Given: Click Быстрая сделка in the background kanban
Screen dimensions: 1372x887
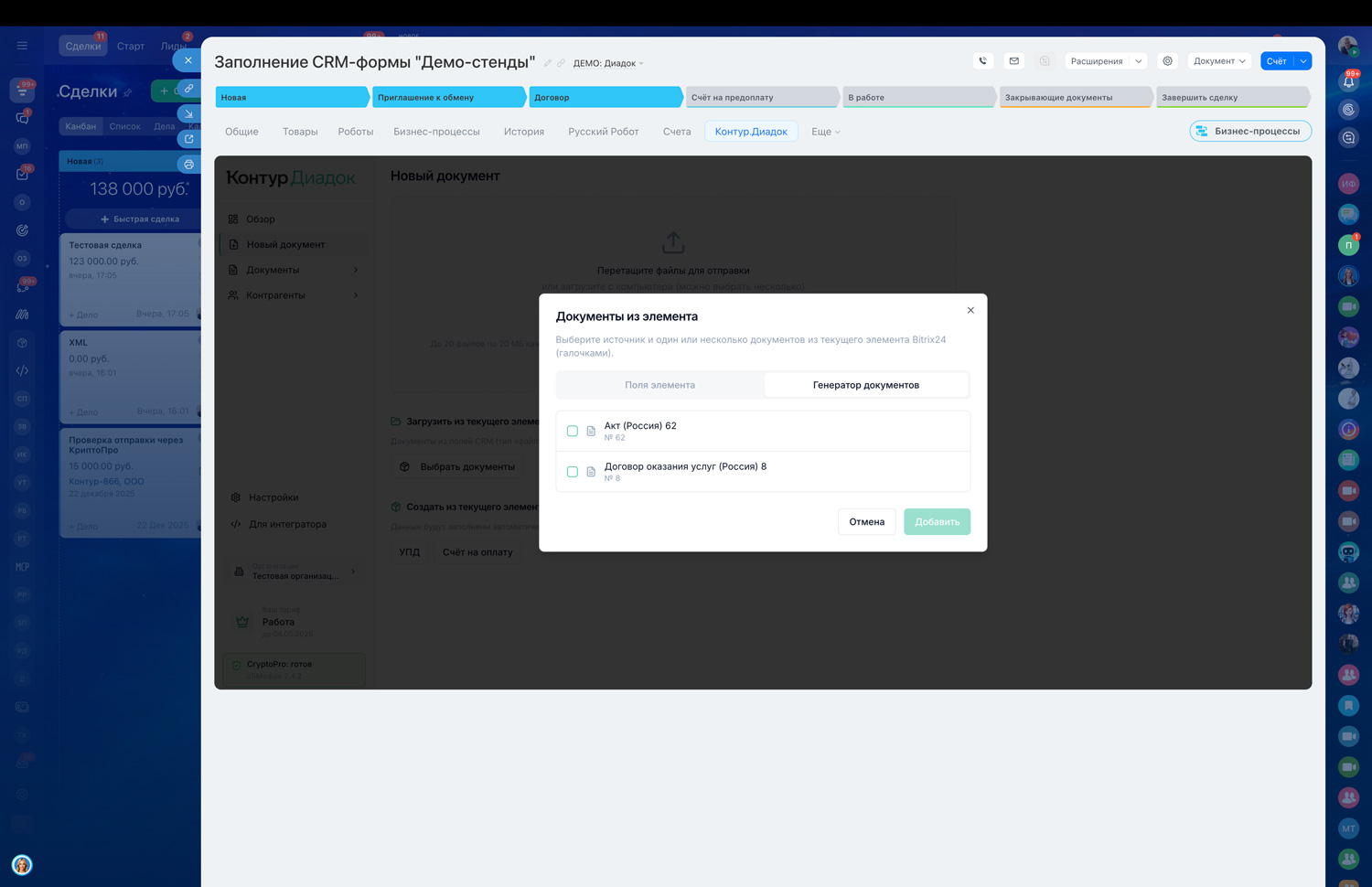Looking at the screenshot, I should tap(140, 219).
